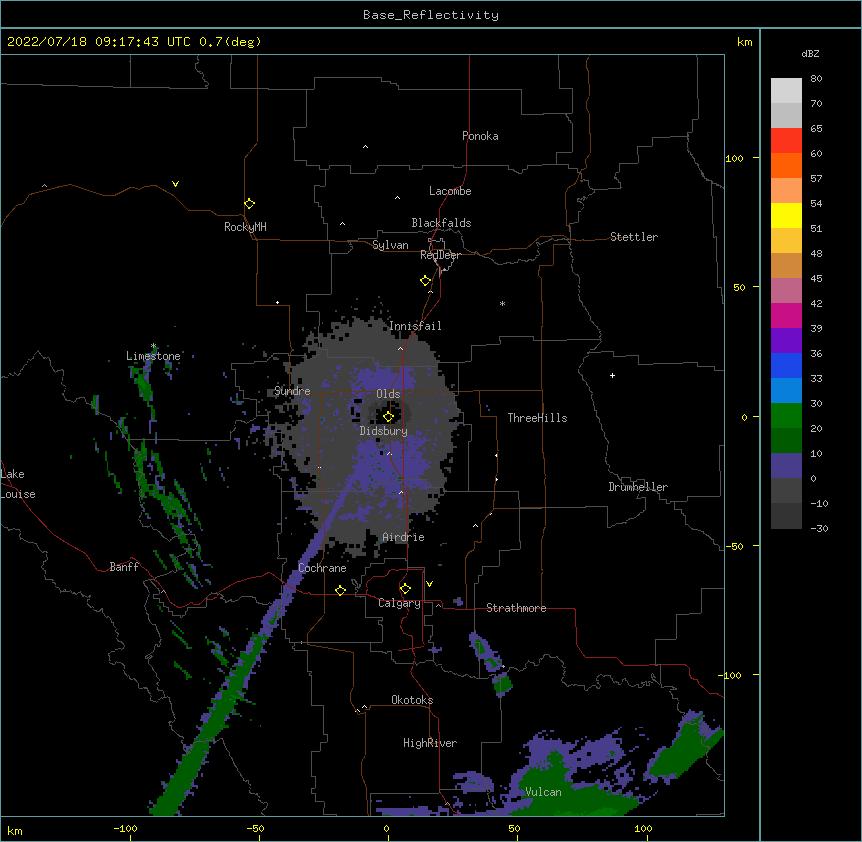The image size is (862, 842).
Task: Click the Airdrie city label
Action: (x=403, y=537)
